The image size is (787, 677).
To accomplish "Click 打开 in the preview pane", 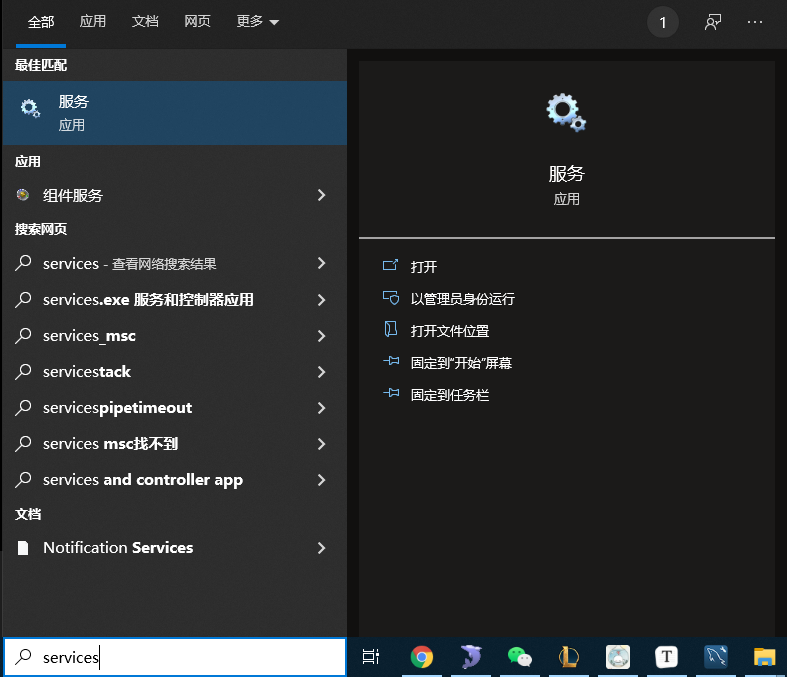I will pyautogui.click(x=424, y=266).
